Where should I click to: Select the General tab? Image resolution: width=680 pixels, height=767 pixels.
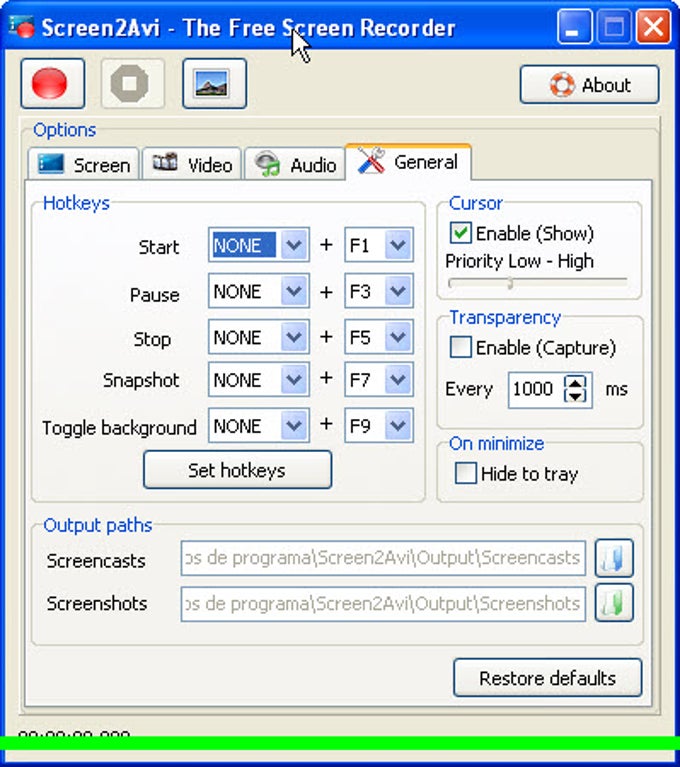coord(409,162)
